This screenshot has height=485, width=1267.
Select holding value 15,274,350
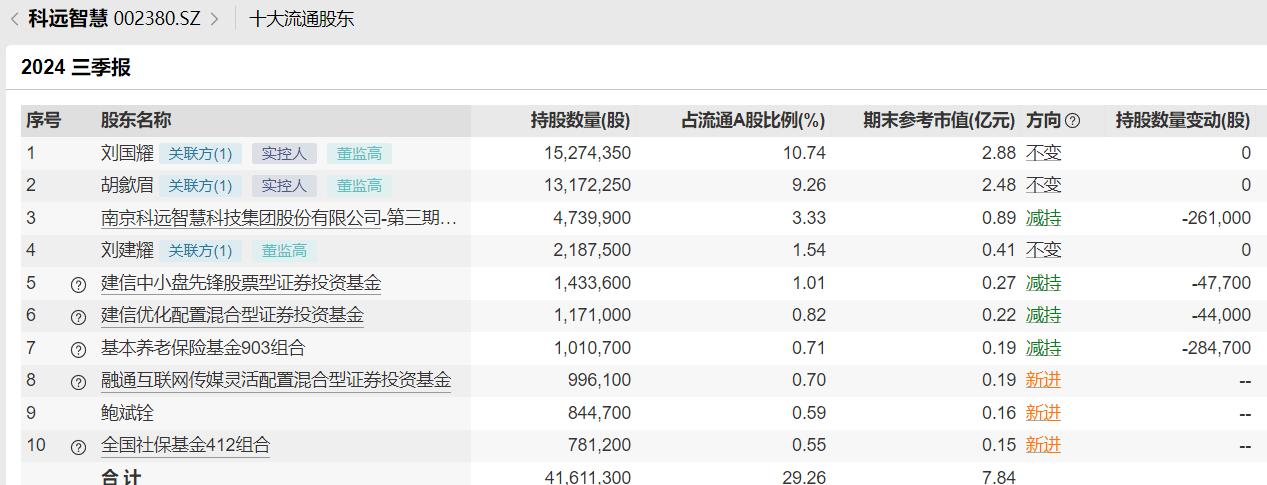[x=588, y=153]
